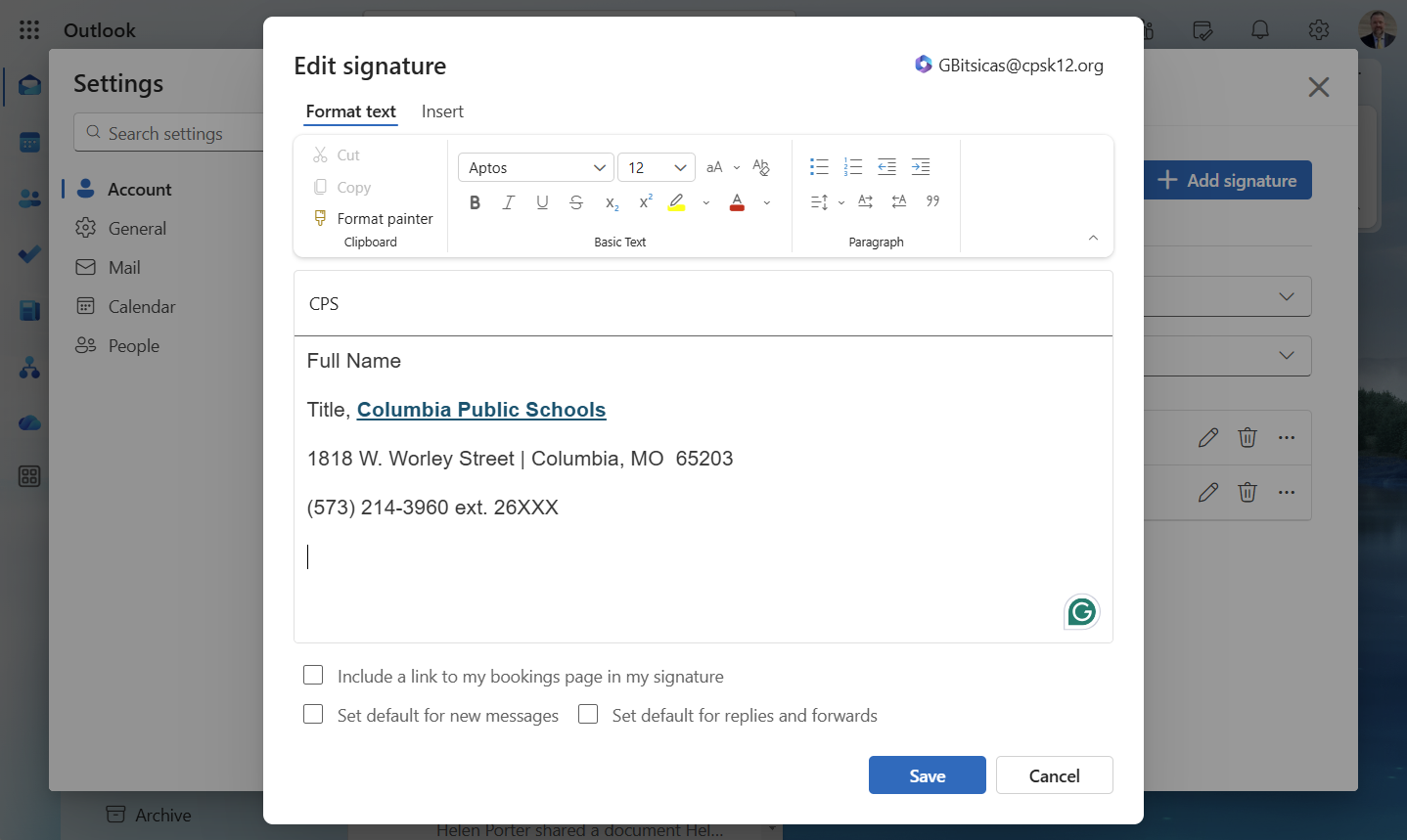Open Mail settings in the sidebar
This screenshot has width=1407, height=840.
(x=124, y=267)
